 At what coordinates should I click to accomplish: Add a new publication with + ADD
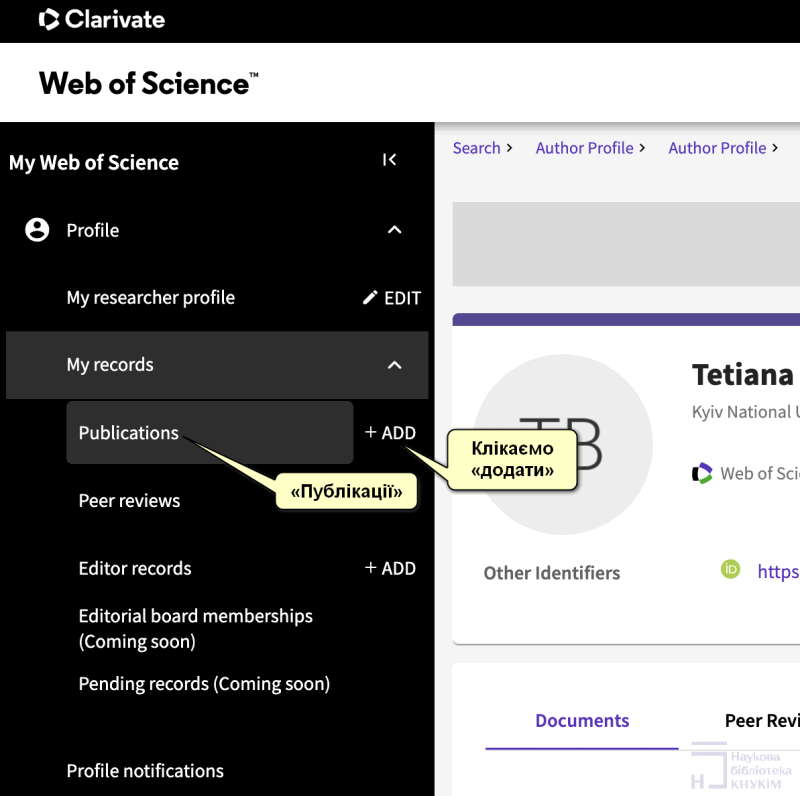click(390, 433)
